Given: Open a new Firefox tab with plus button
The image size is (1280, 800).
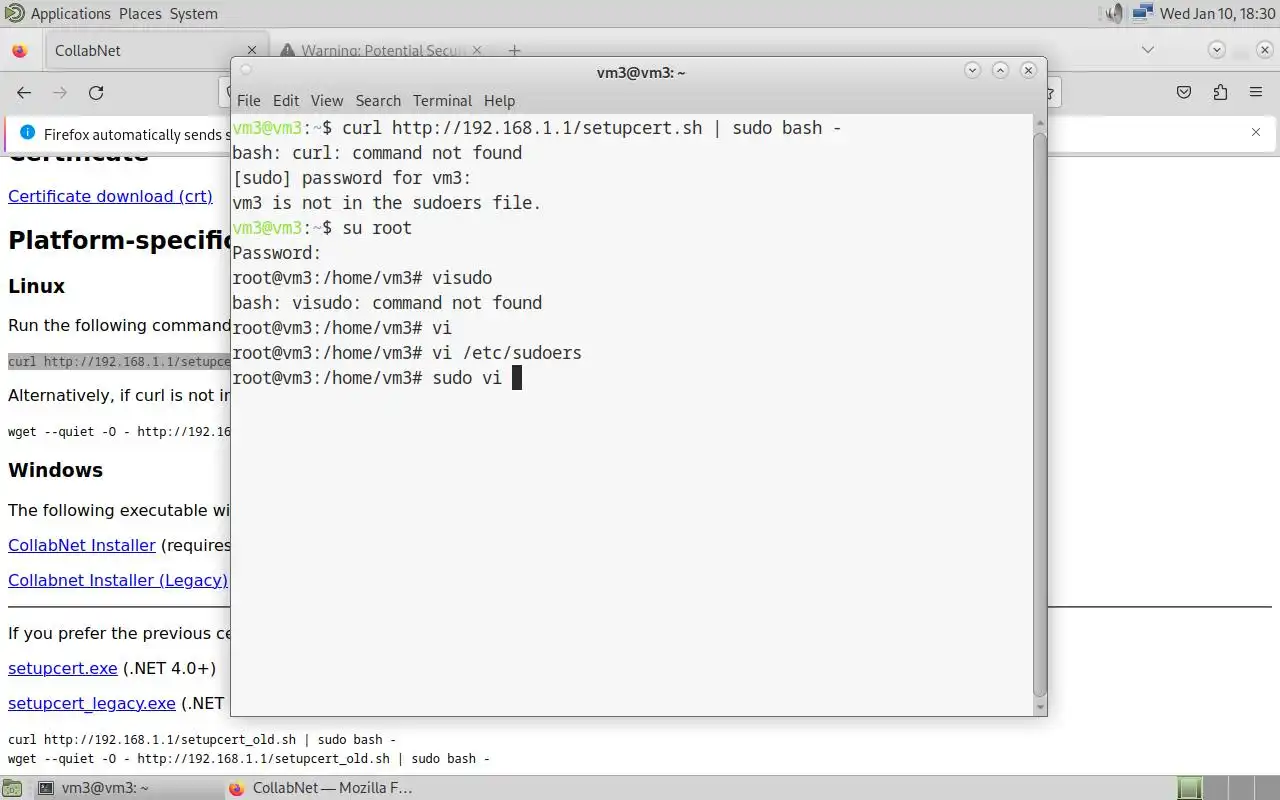Looking at the screenshot, I should 514,50.
